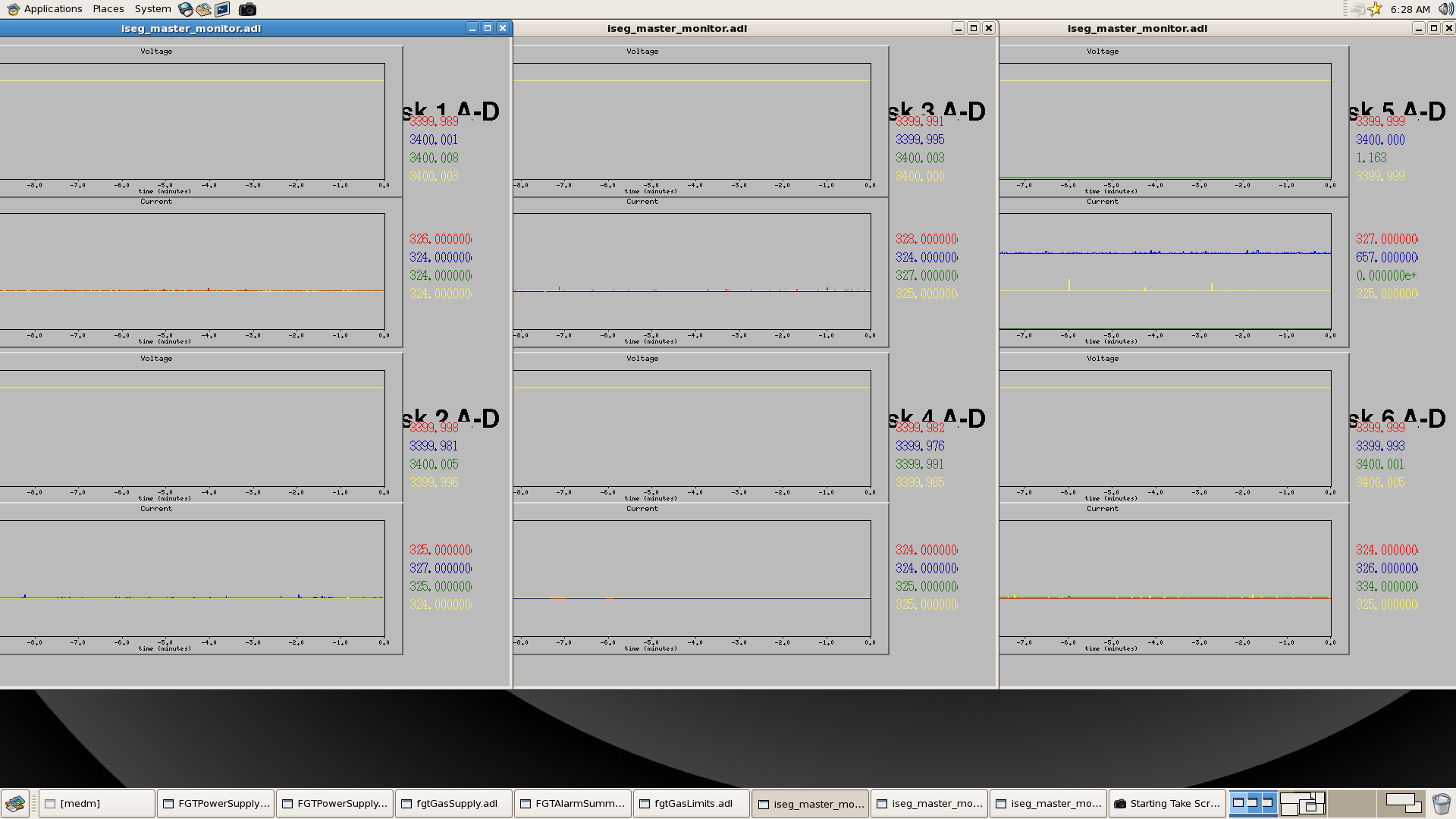
Task: Click the green 3400.008 voltage value
Action: 434,158
